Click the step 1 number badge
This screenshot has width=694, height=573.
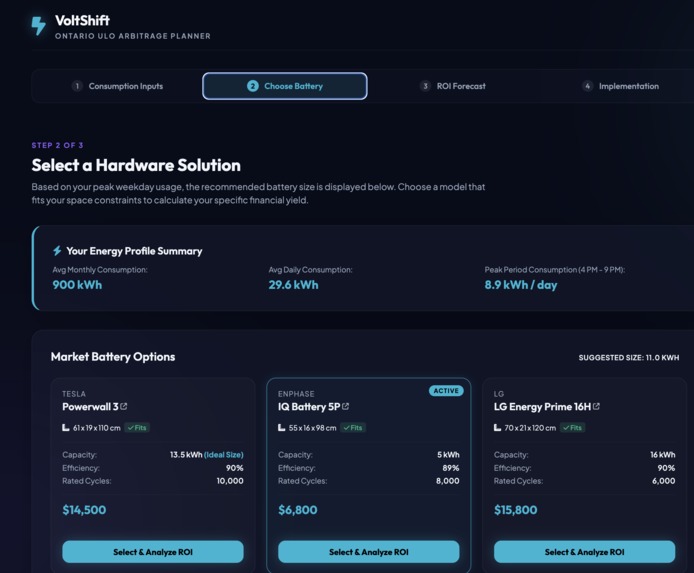pos(77,86)
